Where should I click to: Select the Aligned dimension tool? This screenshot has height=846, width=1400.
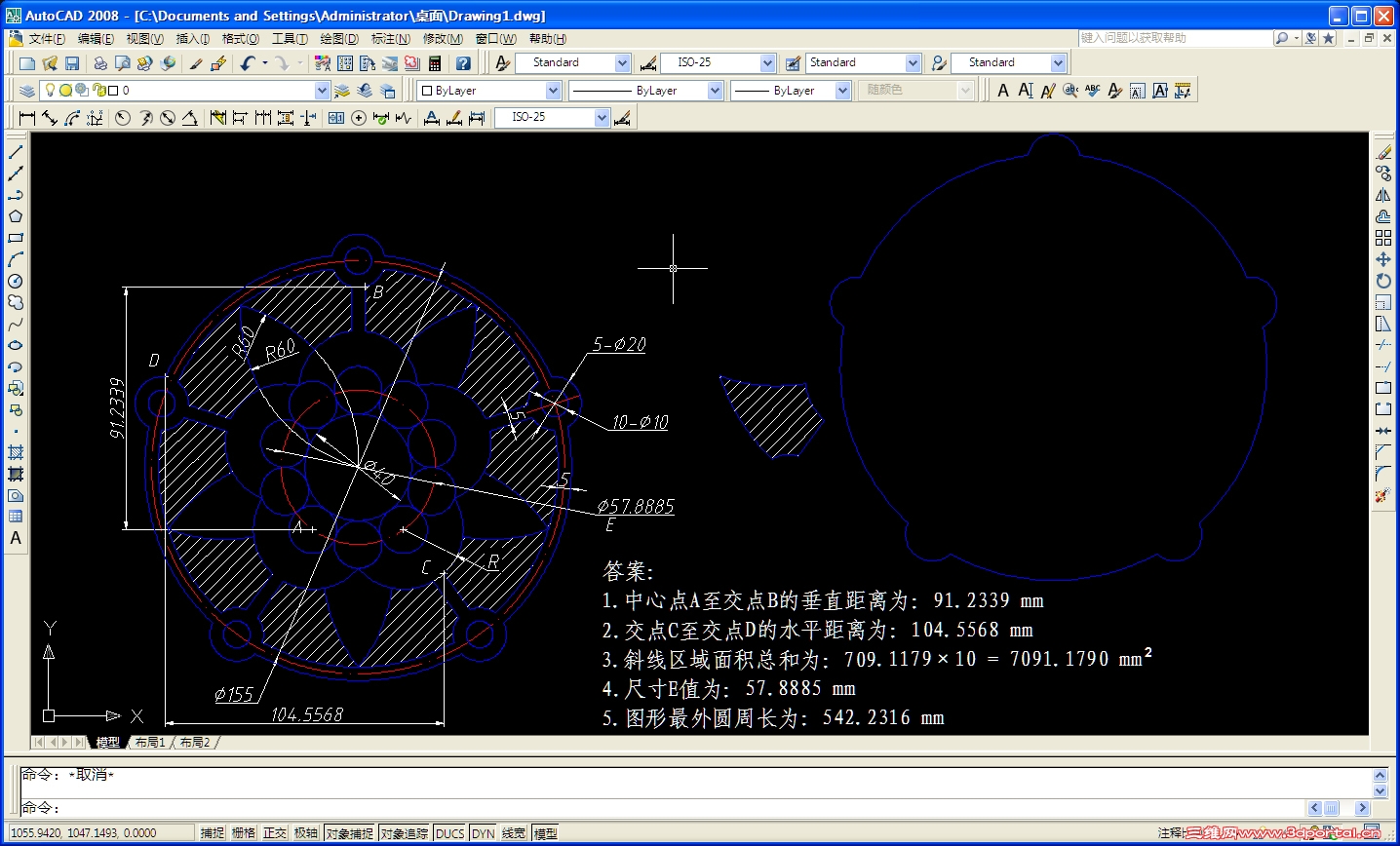50,118
